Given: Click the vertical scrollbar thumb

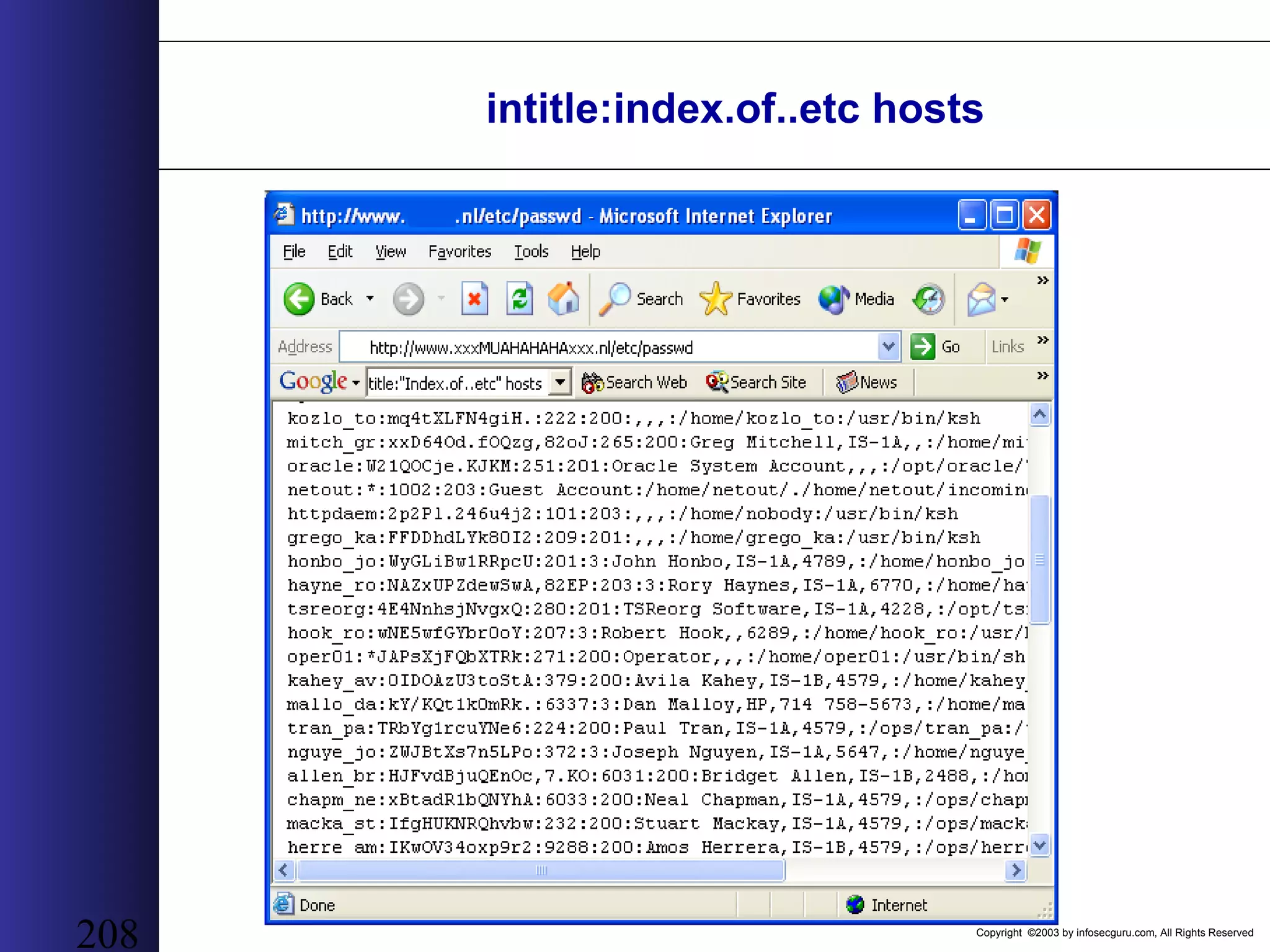Looking at the screenshot, I should pyautogui.click(x=1040, y=560).
